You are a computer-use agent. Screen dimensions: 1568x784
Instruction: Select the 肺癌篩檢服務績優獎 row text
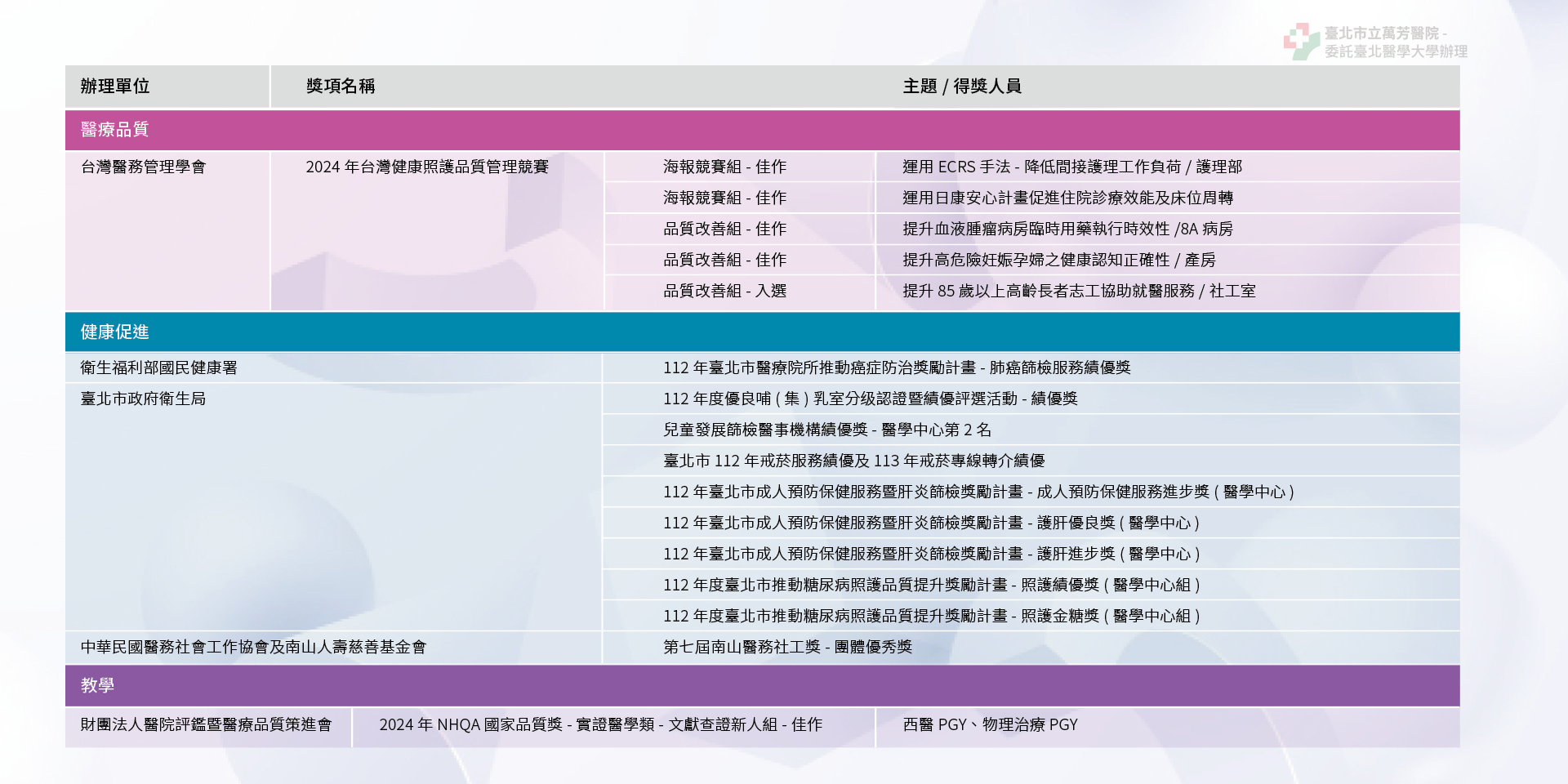[897, 367]
